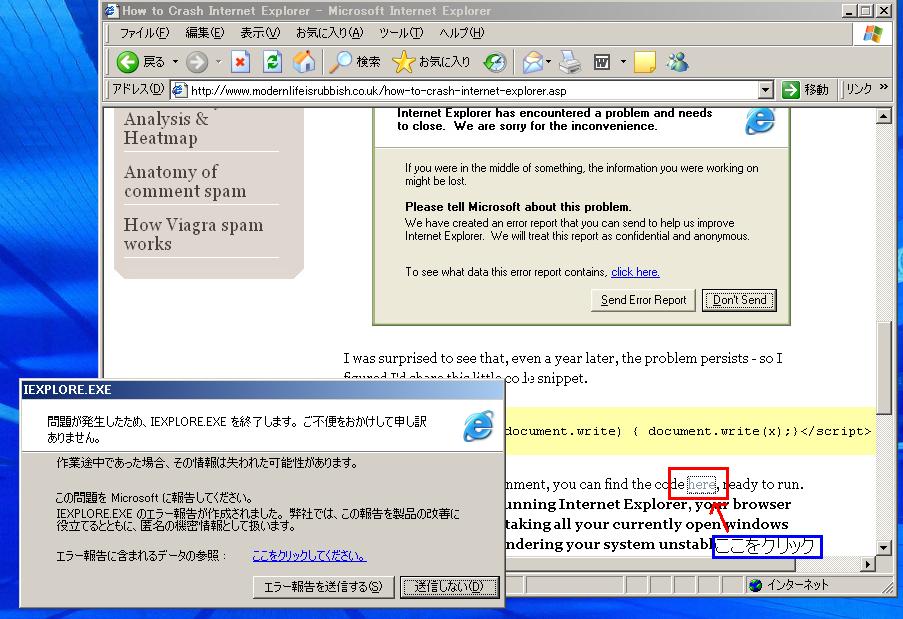Click "Don't Send" in the page image

[x=739, y=300]
